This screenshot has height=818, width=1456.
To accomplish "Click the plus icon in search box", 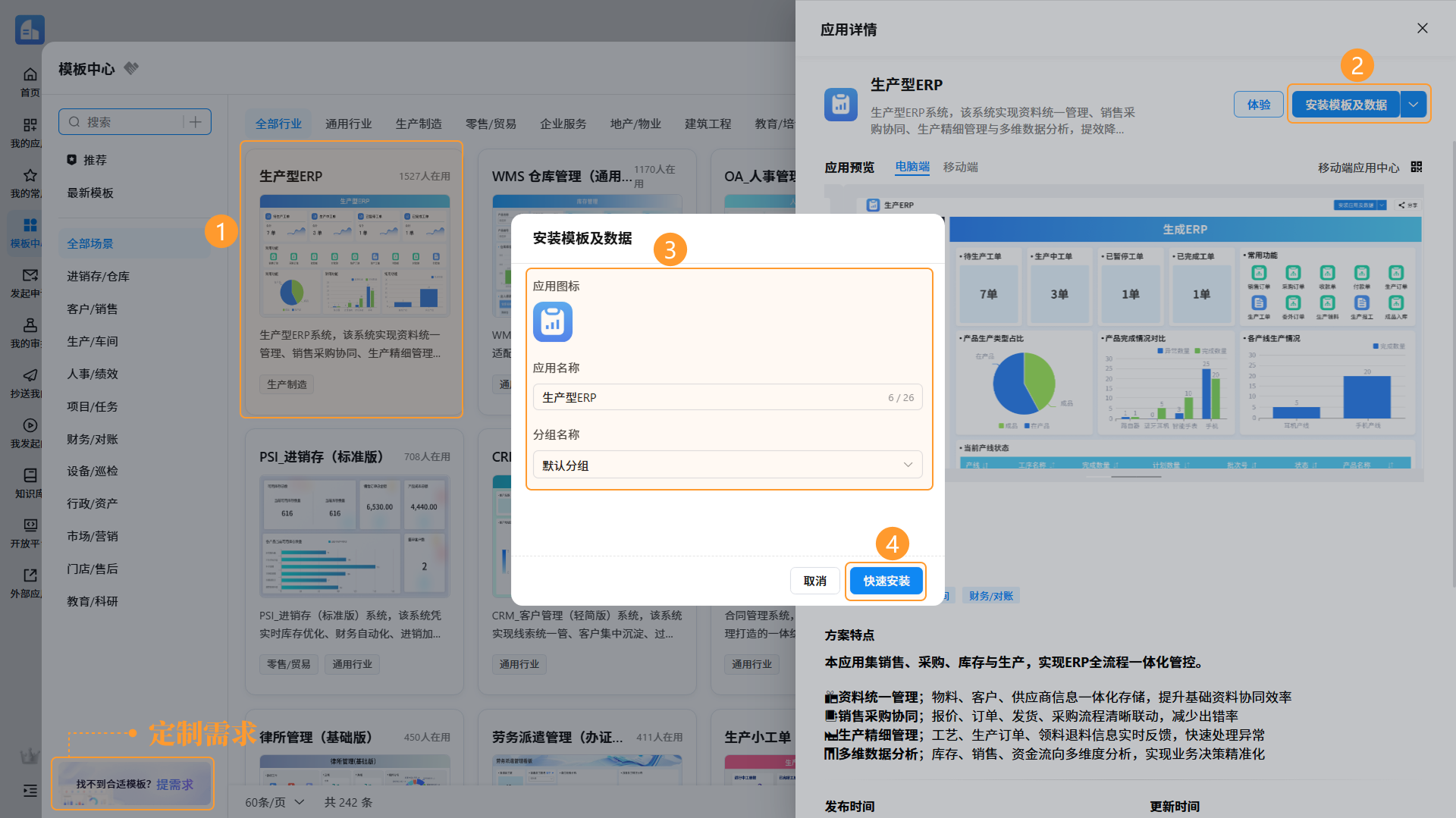I will click(x=195, y=122).
